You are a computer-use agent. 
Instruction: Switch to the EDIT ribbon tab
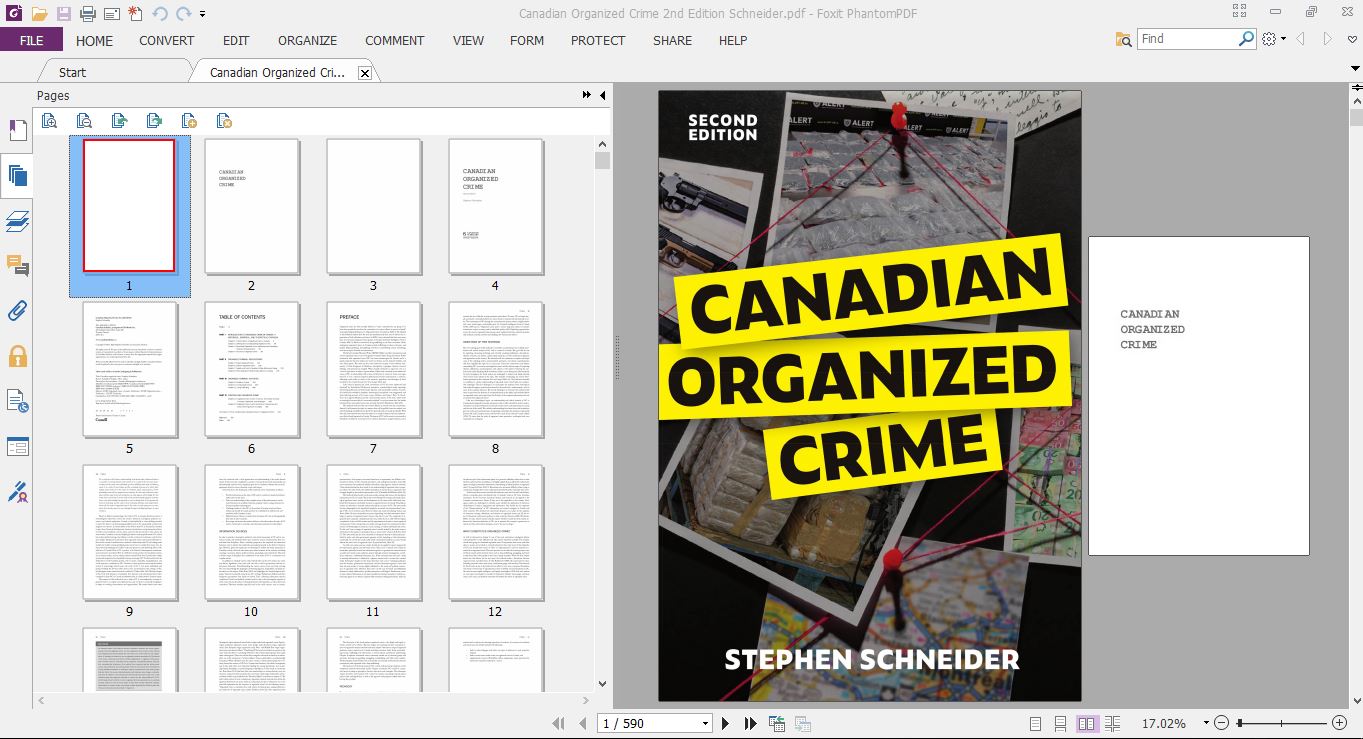point(236,40)
